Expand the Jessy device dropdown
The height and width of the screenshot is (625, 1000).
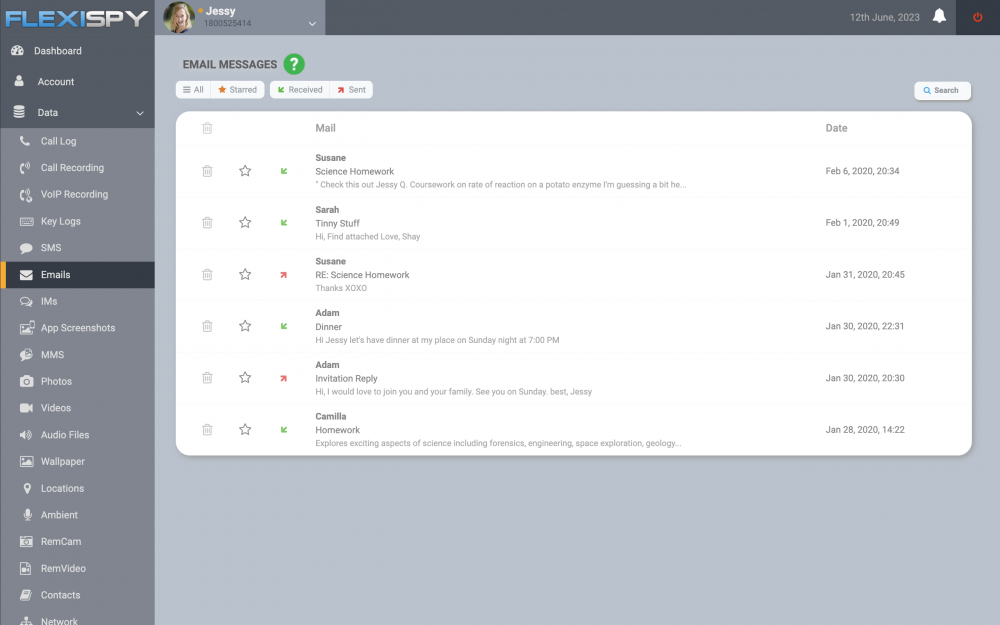[x=312, y=24]
